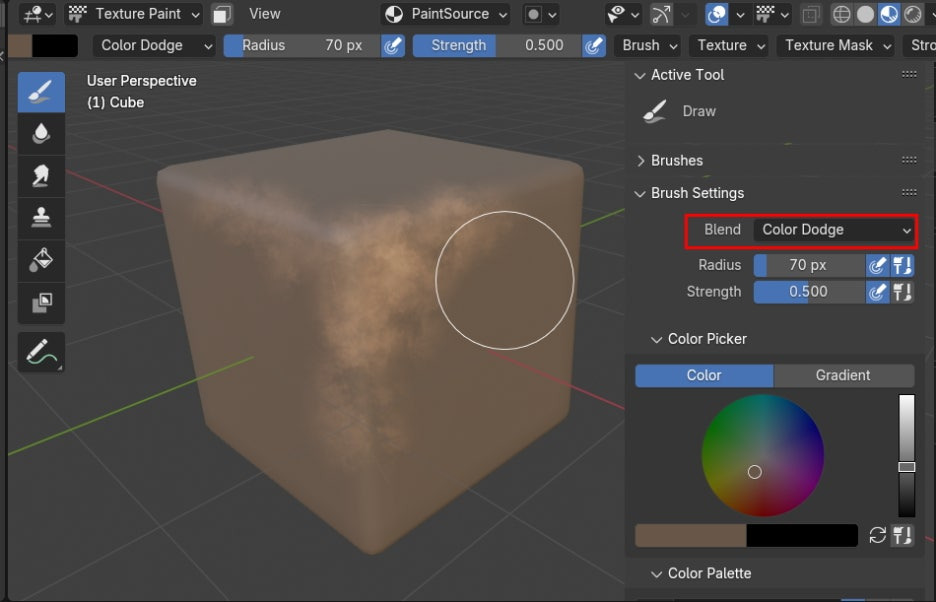Collapse the Color Palette section
Screen dimensions: 936x602
[657, 574]
